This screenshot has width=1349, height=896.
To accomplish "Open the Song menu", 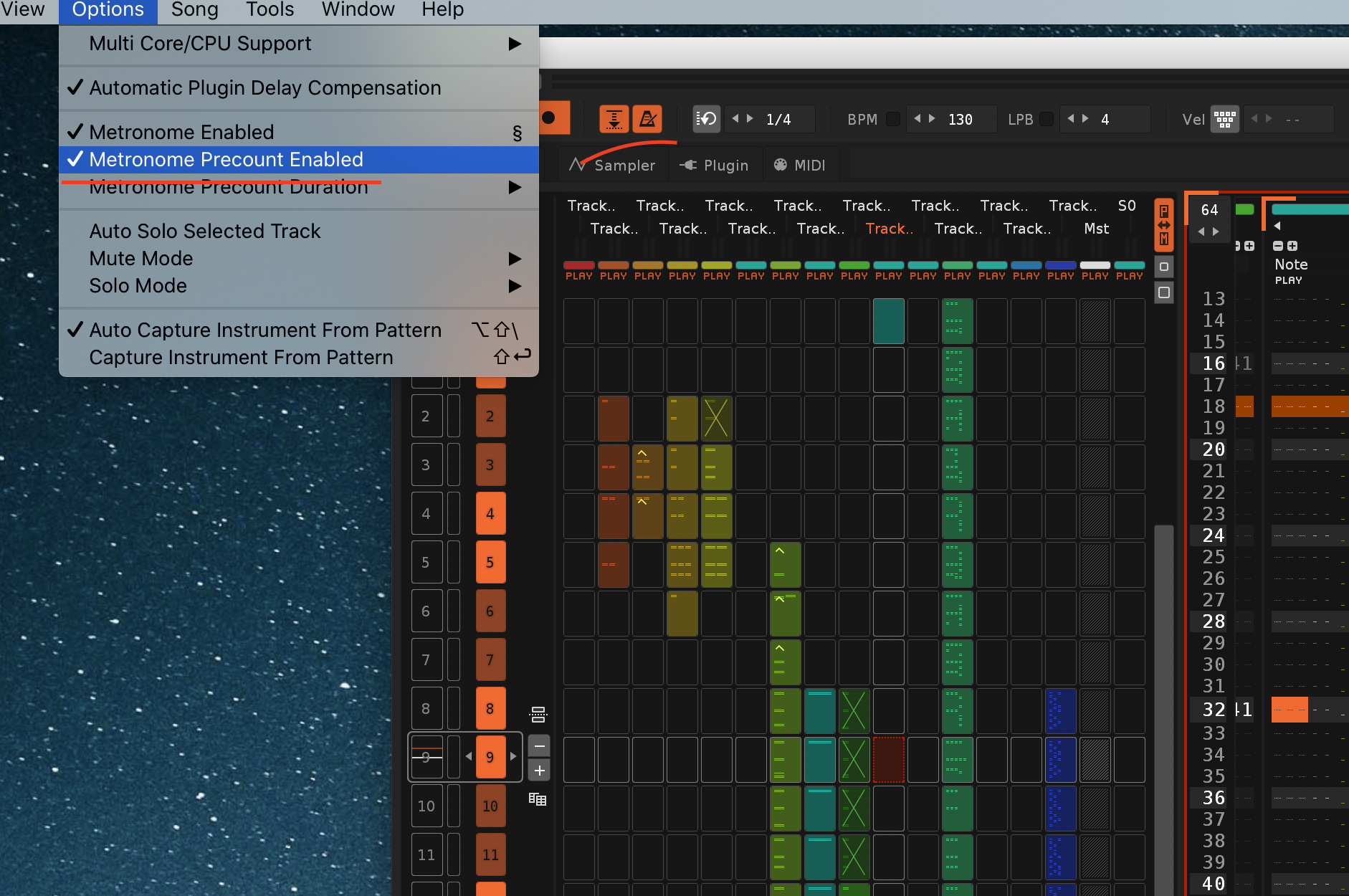I will (x=194, y=9).
